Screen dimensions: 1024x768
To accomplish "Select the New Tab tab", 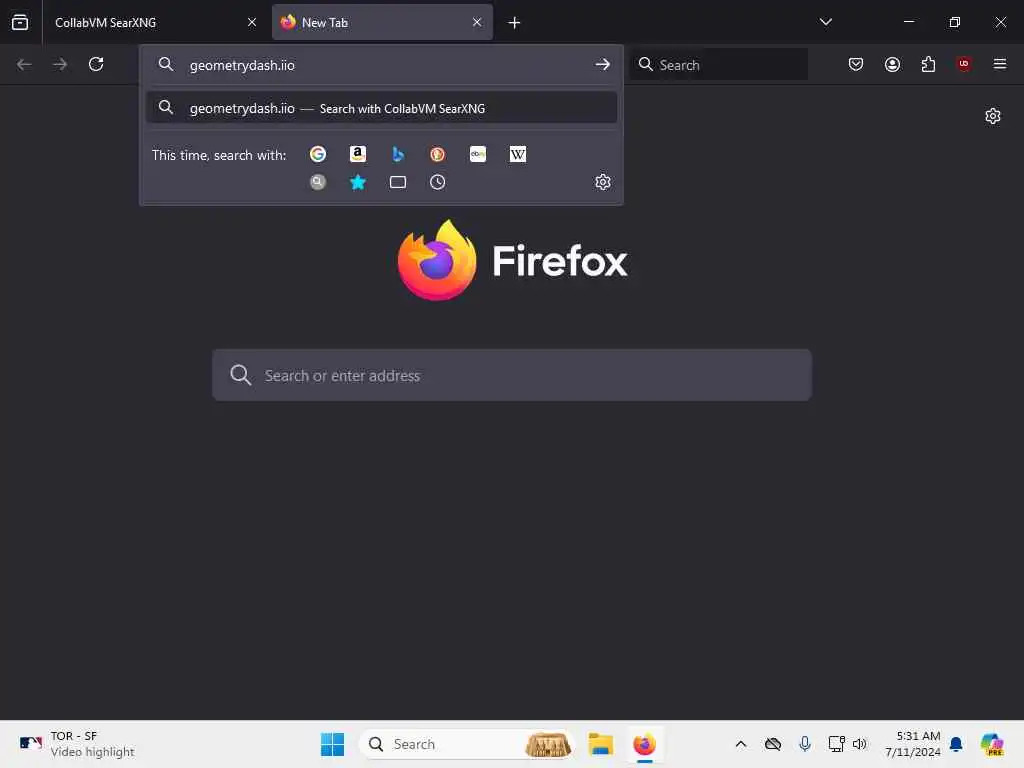I will coord(382,22).
